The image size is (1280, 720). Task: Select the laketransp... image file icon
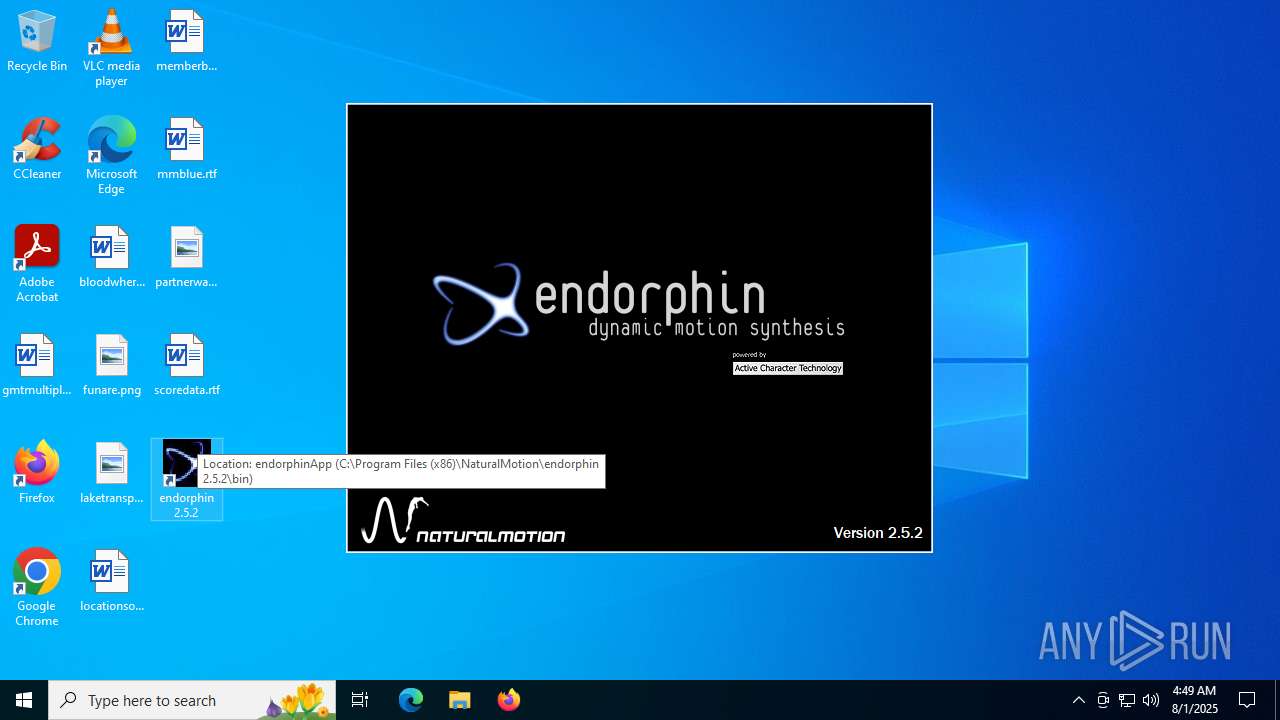(x=111, y=474)
